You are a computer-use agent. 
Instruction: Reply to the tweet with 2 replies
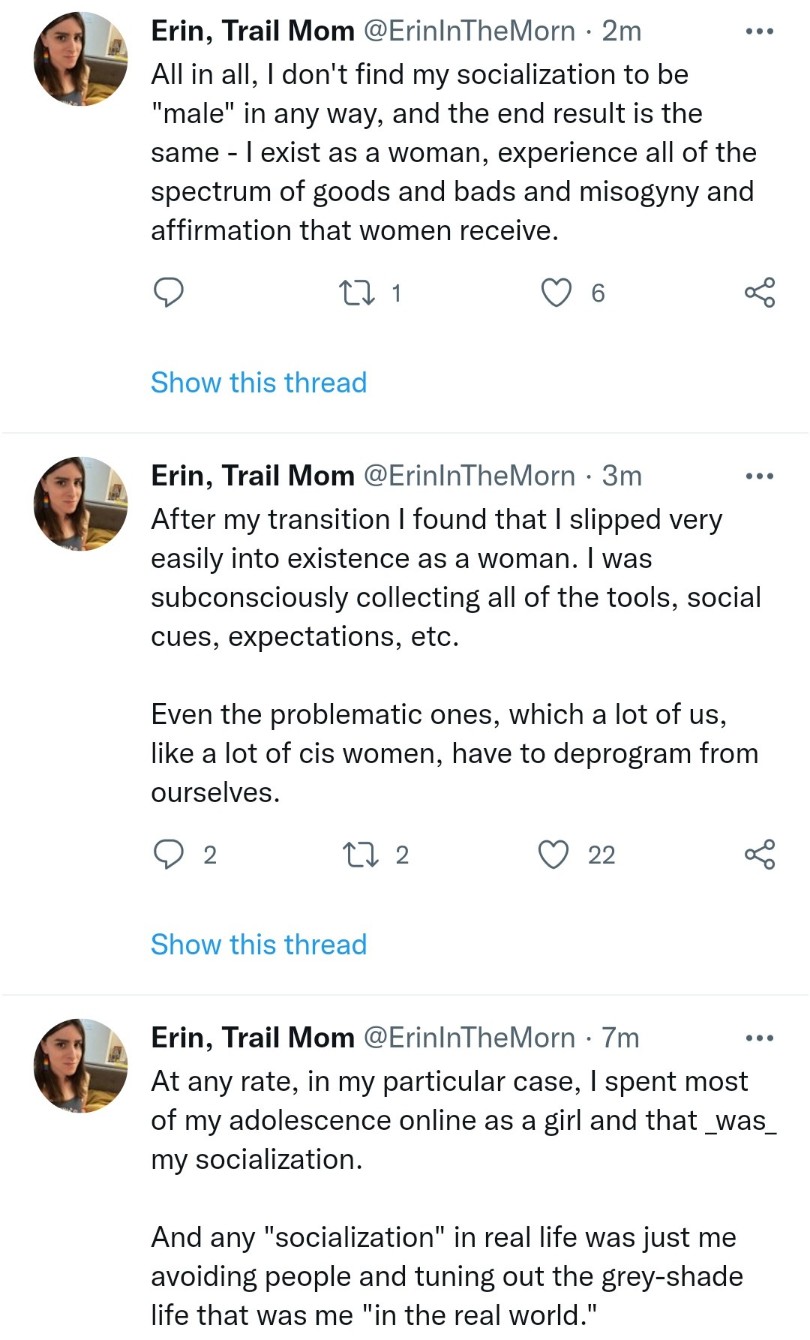pos(169,855)
